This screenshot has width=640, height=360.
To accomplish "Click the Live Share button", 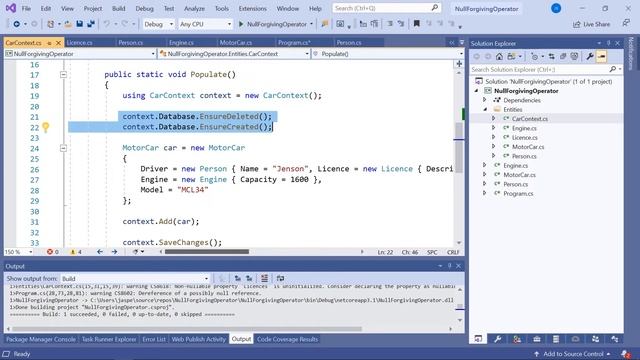I will tap(591, 24).
